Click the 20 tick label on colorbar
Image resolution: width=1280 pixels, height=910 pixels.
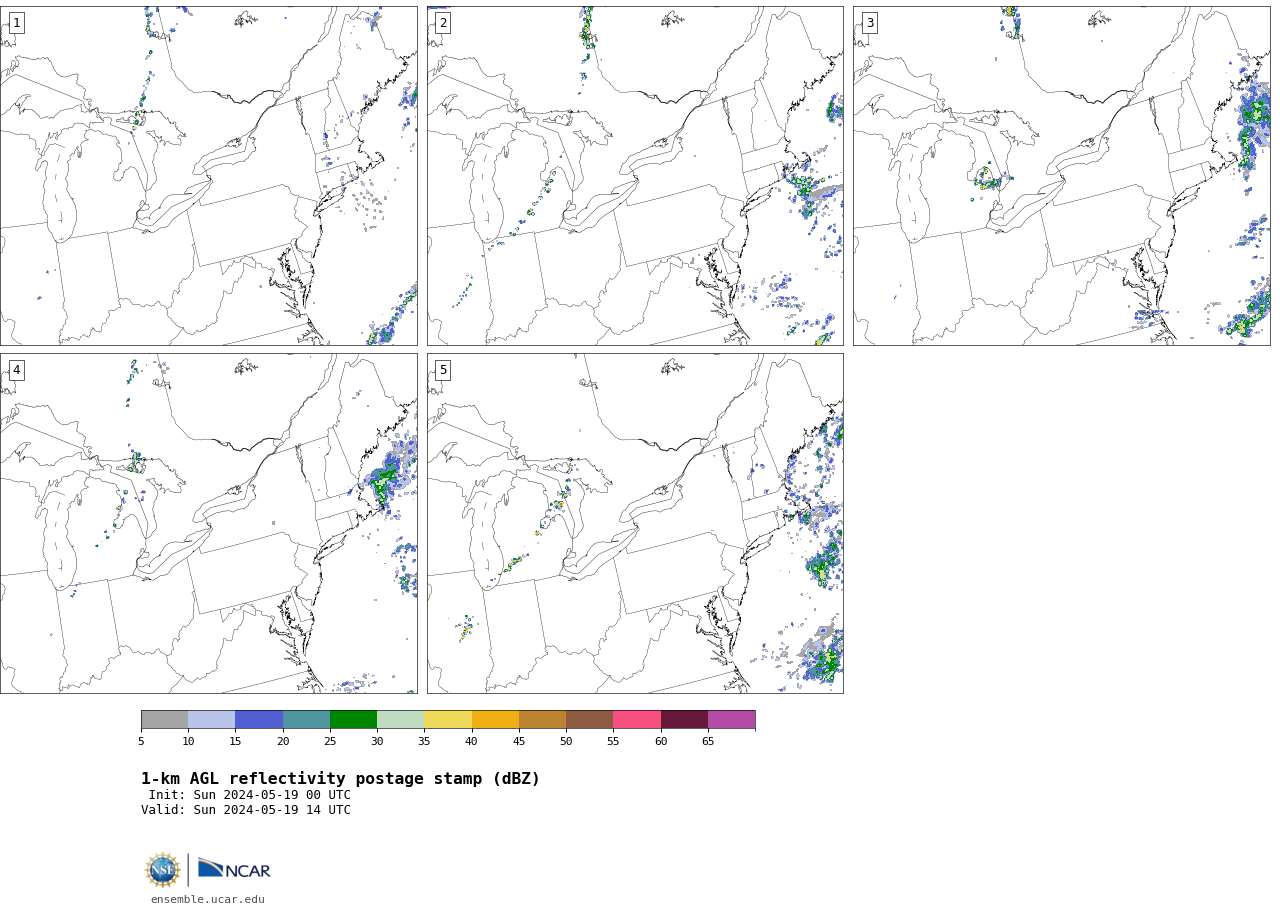(283, 741)
